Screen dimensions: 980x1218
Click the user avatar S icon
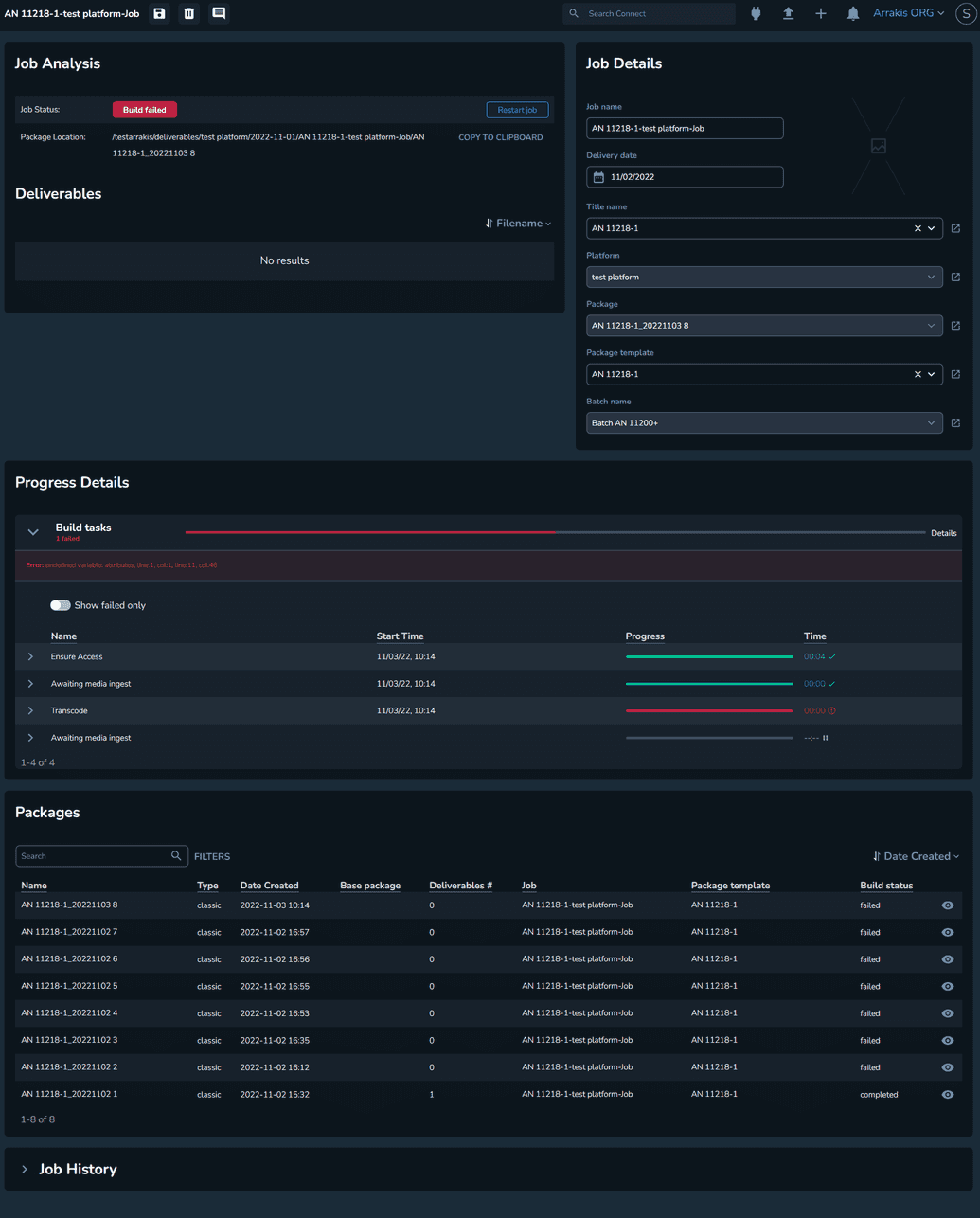coord(966,13)
